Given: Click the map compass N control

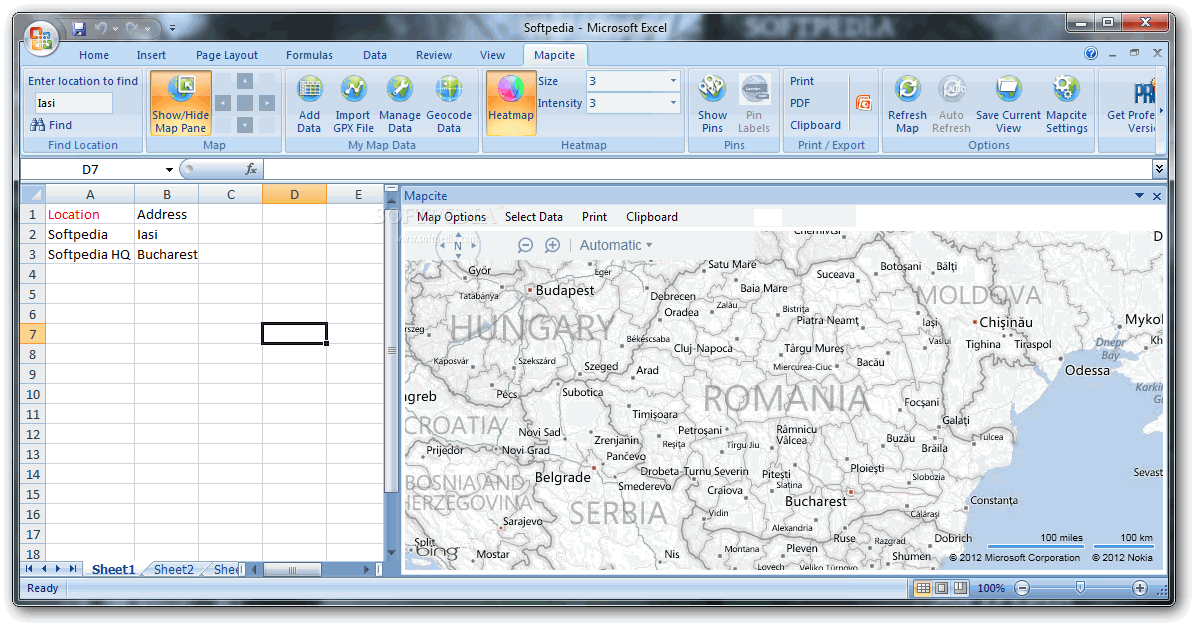Looking at the screenshot, I should pos(458,246).
